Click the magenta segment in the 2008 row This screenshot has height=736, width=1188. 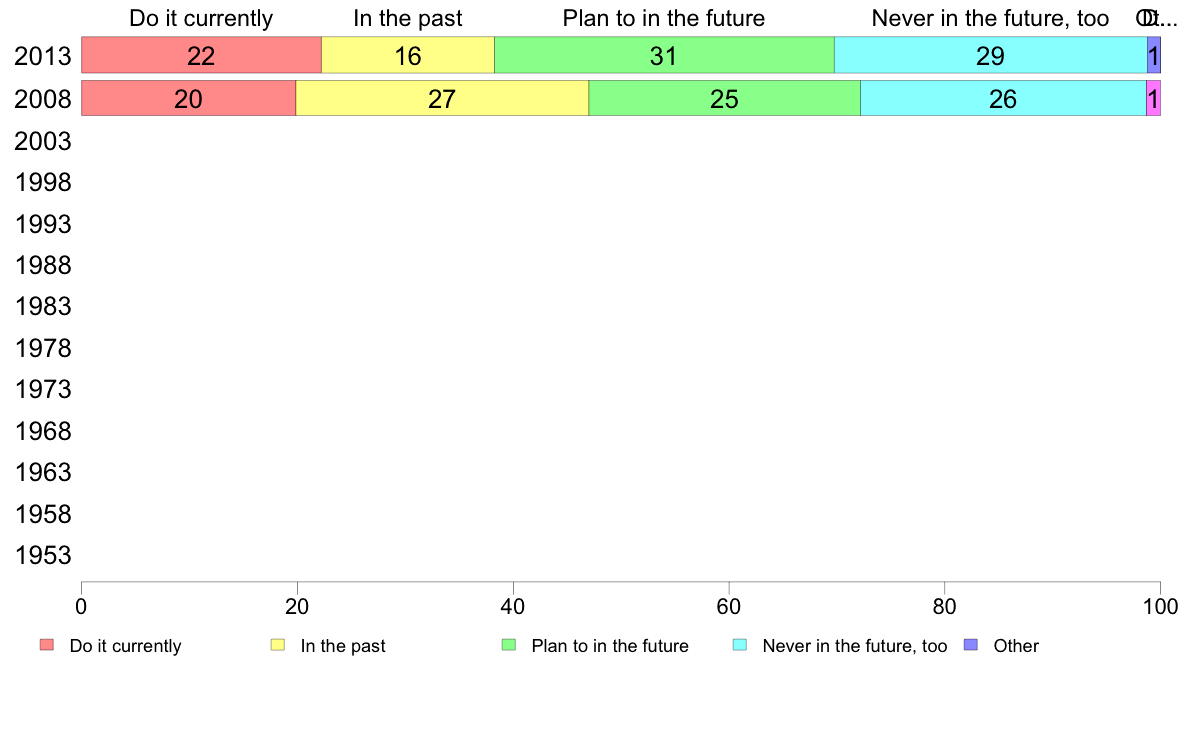click(1153, 99)
